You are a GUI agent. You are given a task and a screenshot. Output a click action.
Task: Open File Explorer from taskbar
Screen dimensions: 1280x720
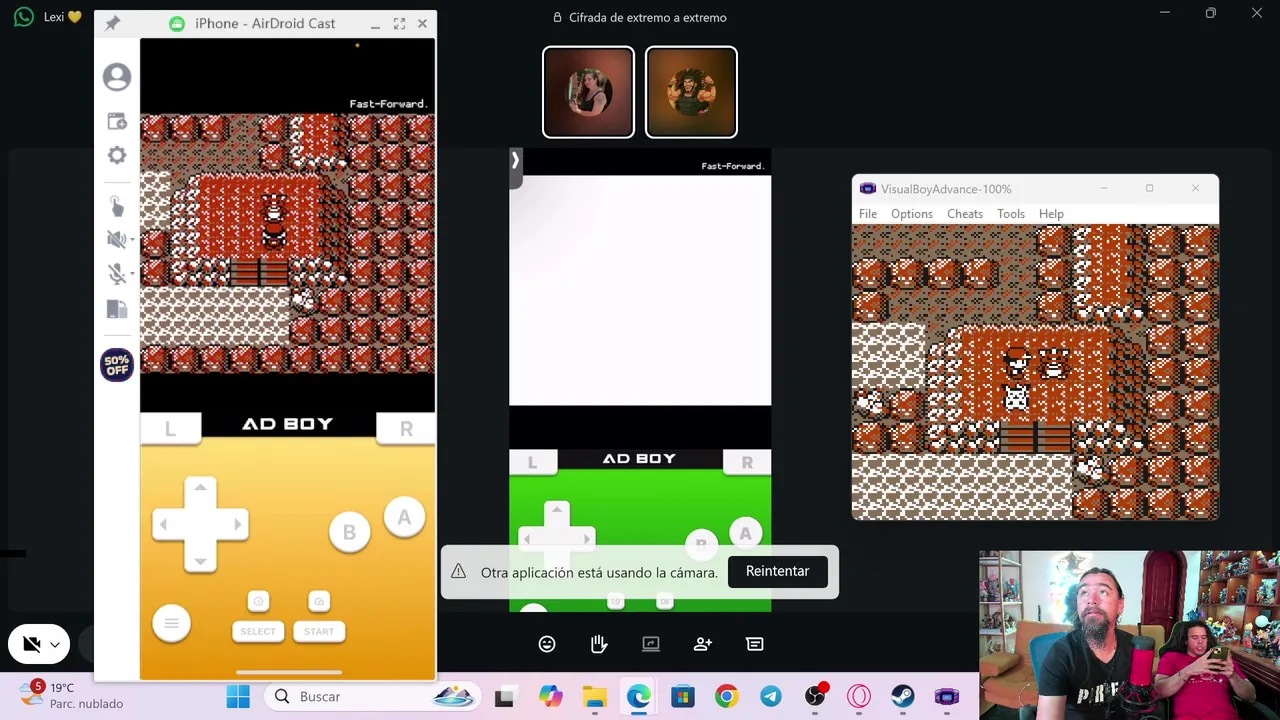pyautogui.click(x=595, y=697)
